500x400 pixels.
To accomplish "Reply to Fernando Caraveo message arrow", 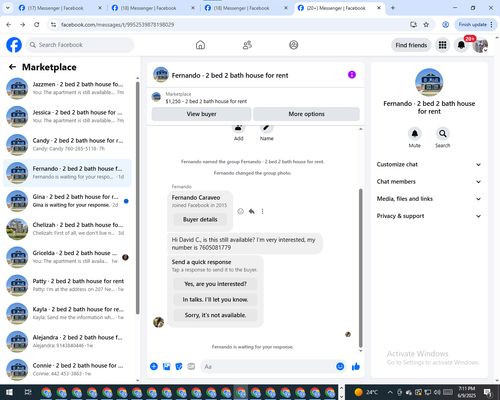I will tap(252, 211).
